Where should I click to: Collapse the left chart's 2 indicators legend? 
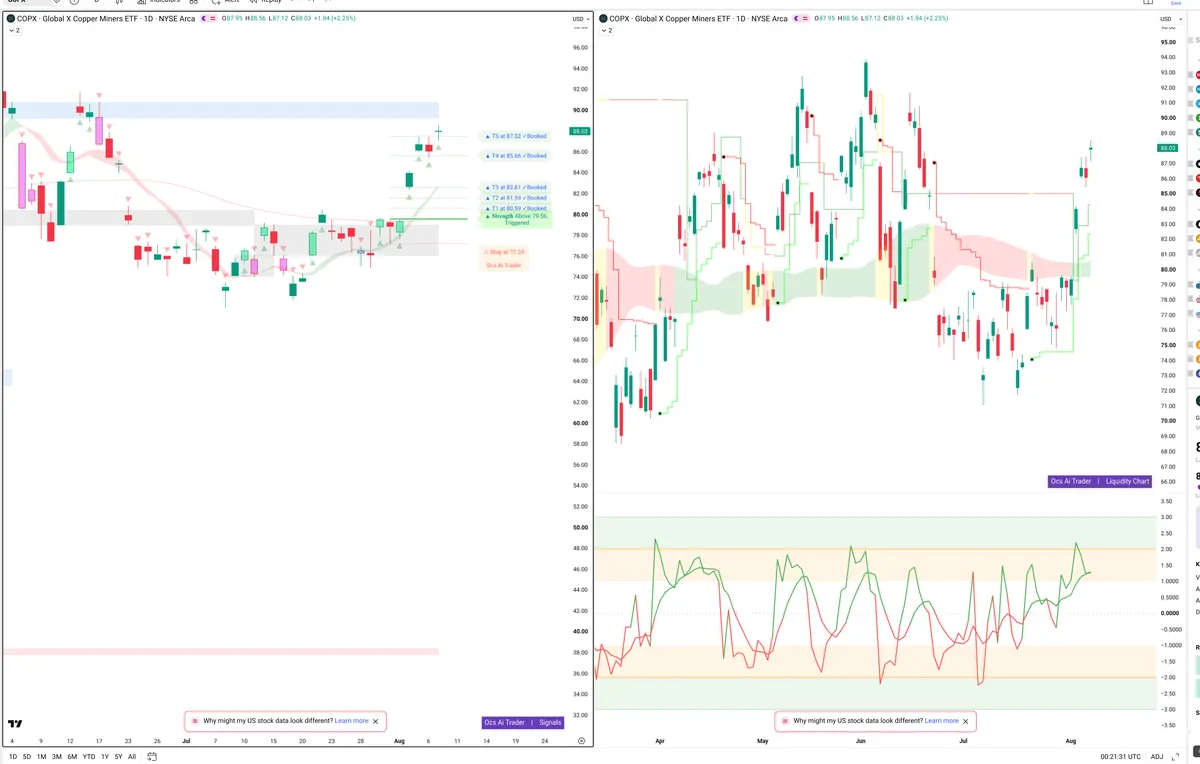14,31
